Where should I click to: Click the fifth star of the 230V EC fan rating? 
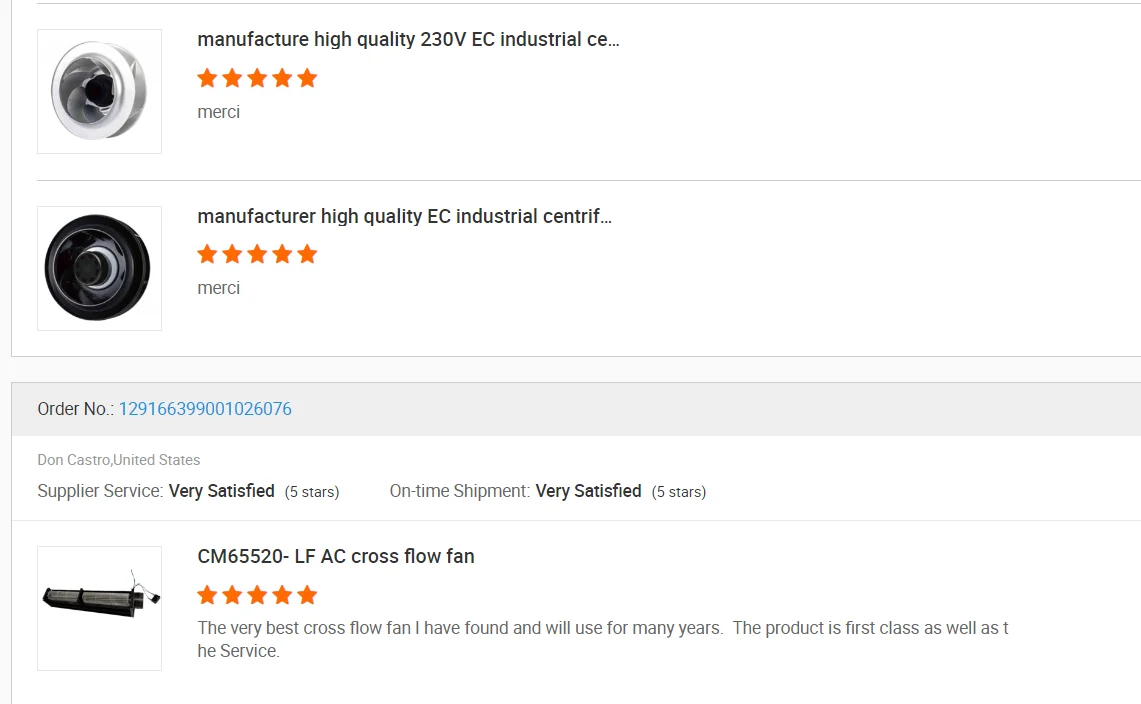click(x=307, y=78)
